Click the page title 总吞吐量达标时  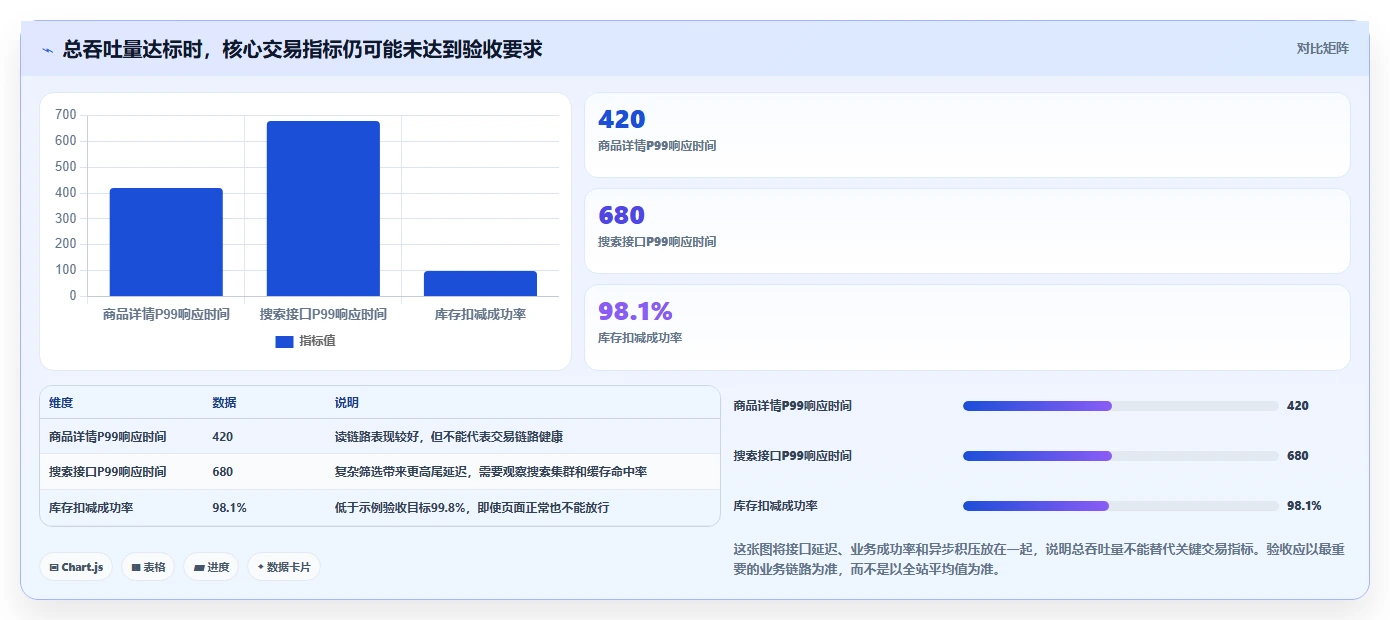tap(302, 49)
